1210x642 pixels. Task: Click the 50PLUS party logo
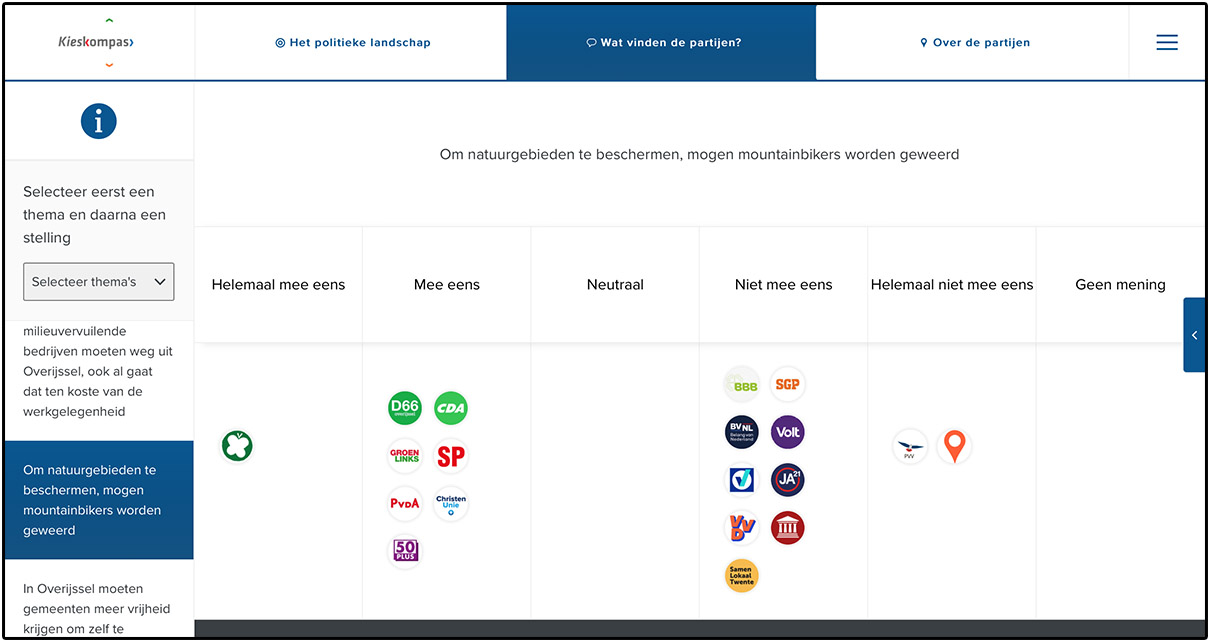pyautogui.click(x=405, y=550)
